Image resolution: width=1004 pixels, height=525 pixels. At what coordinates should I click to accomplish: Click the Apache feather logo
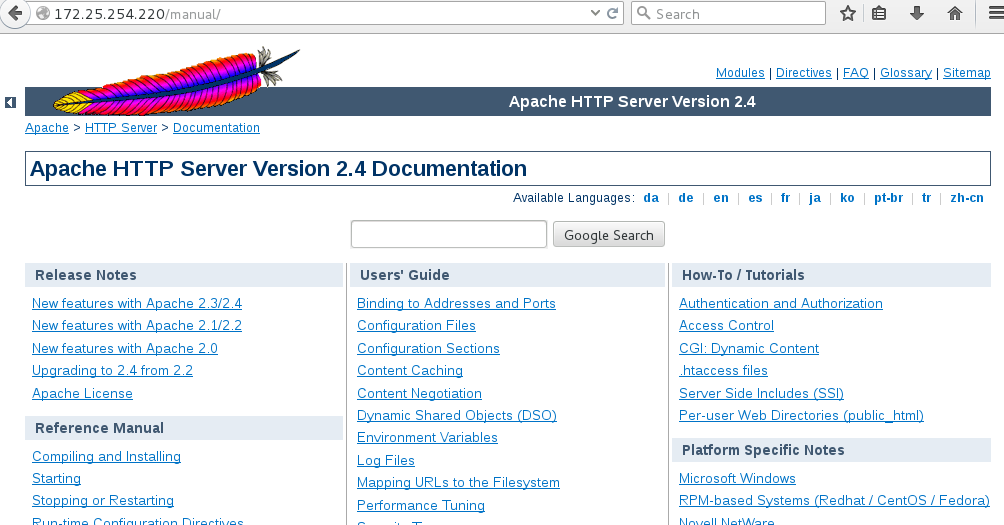click(176, 81)
